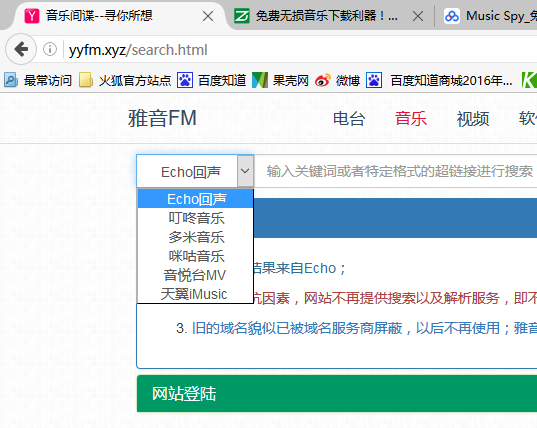Choose 天翼iMusic in the dropdown list
This screenshot has width=537, height=428.
[196, 294]
